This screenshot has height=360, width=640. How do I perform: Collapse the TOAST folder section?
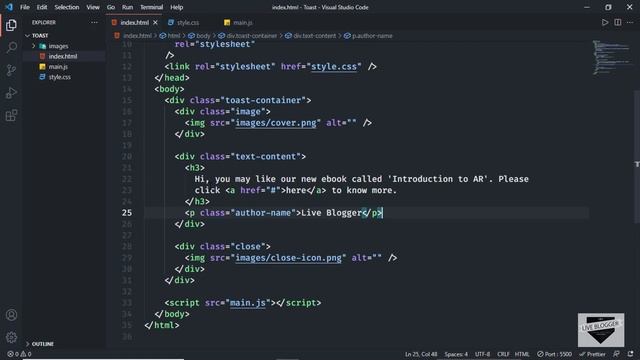pos(40,36)
